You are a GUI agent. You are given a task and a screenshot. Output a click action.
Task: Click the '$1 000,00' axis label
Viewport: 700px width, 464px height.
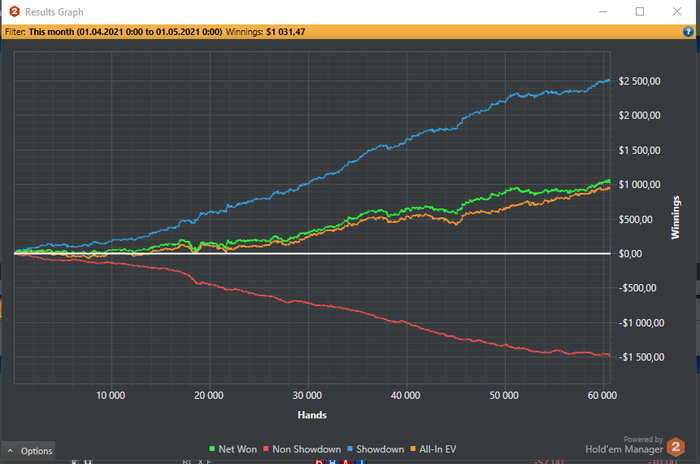click(x=639, y=184)
